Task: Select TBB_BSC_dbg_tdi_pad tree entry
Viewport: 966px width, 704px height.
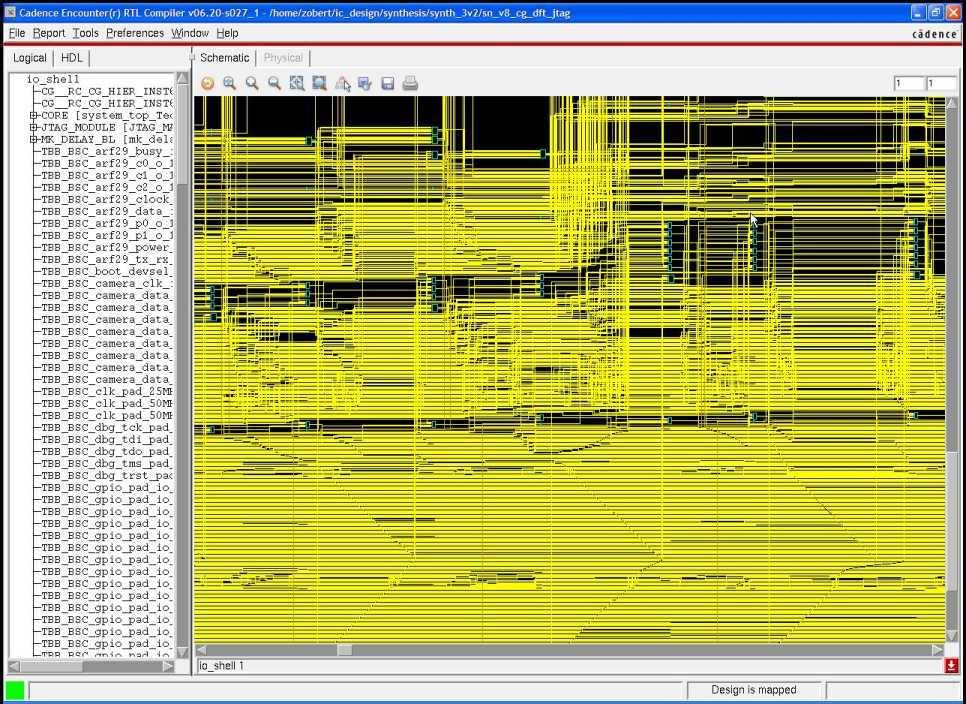Action: click(107, 440)
